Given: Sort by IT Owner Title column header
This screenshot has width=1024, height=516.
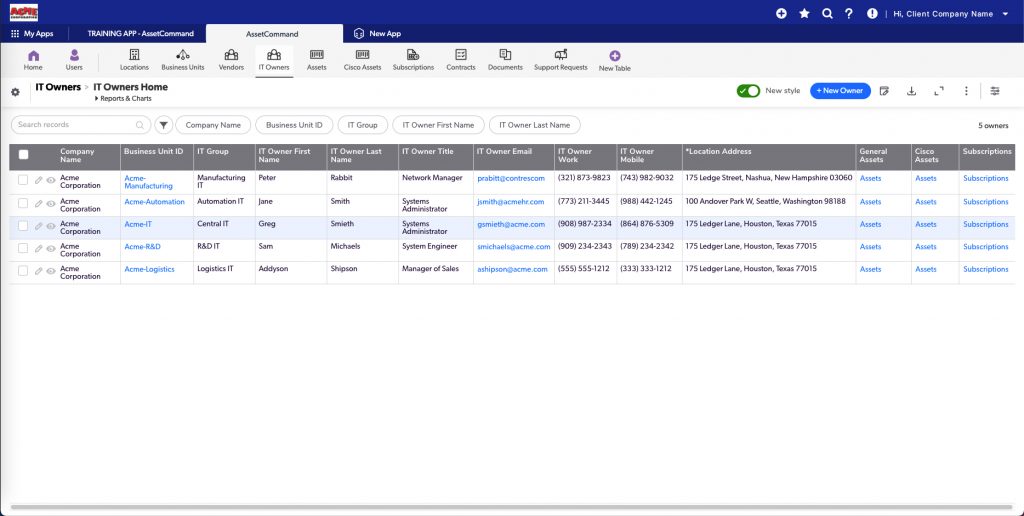Looking at the screenshot, I should [x=428, y=152].
